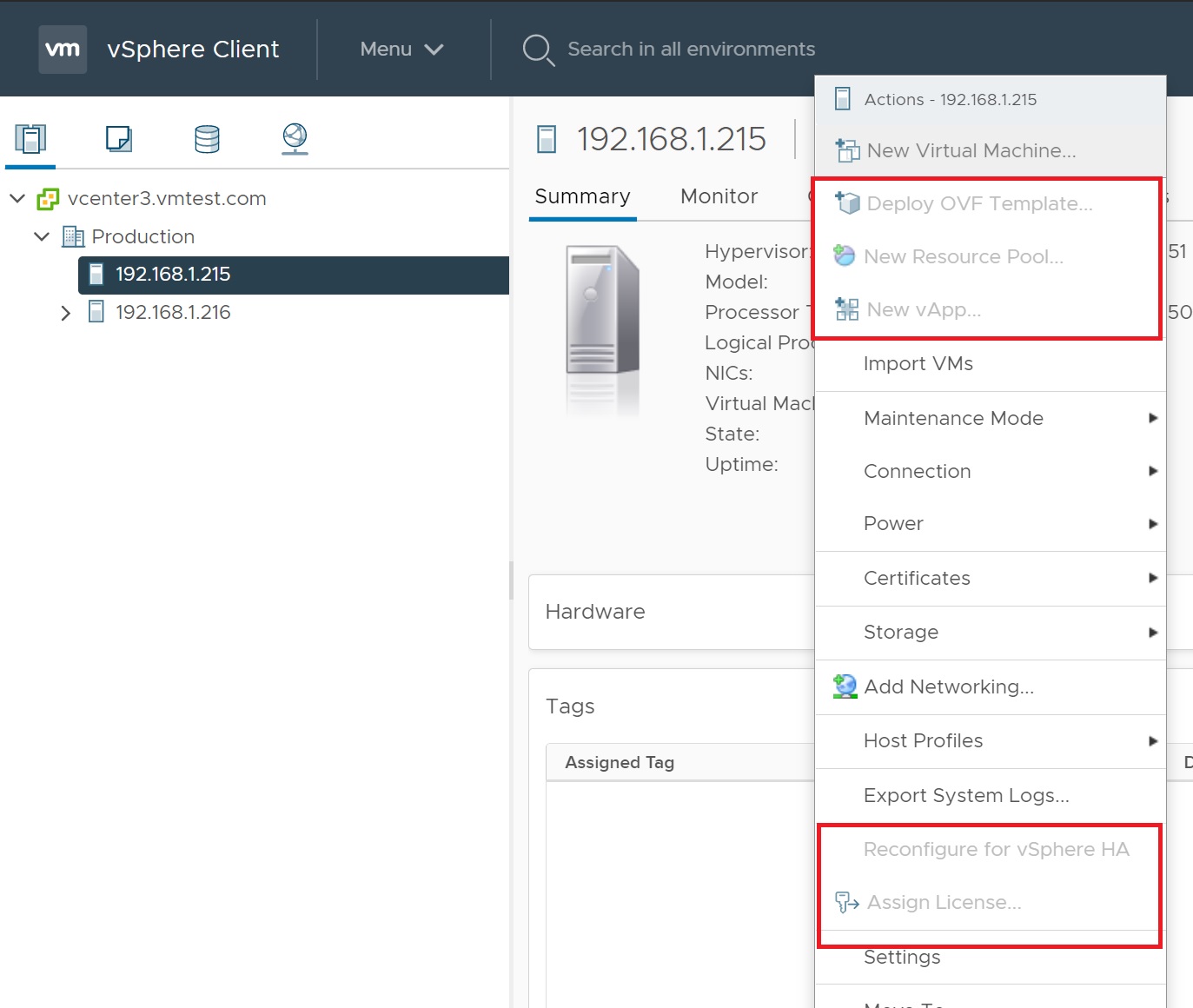
Task: Select Import VMs menu entry
Action: tap(991, 364)
